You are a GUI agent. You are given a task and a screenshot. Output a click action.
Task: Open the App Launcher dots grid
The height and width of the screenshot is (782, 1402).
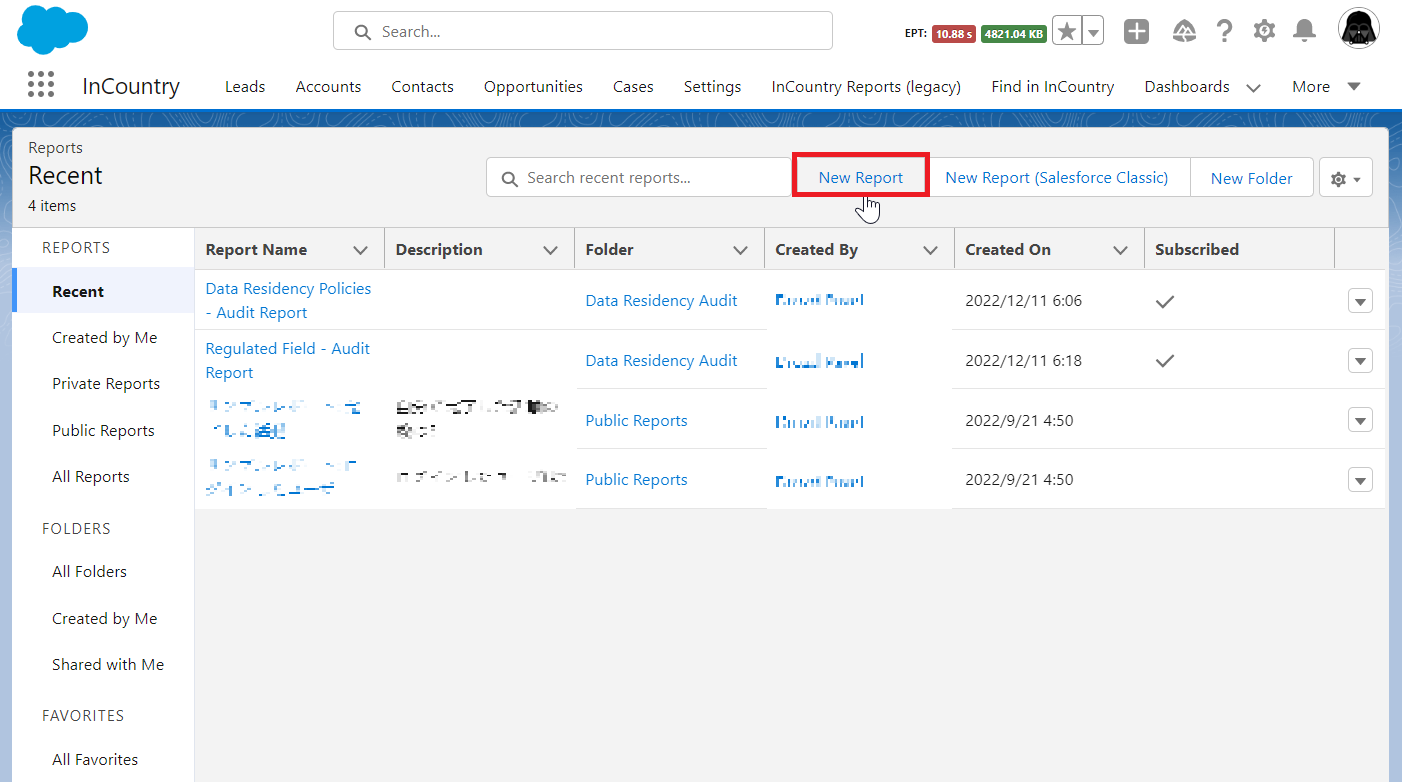(41, 85)
